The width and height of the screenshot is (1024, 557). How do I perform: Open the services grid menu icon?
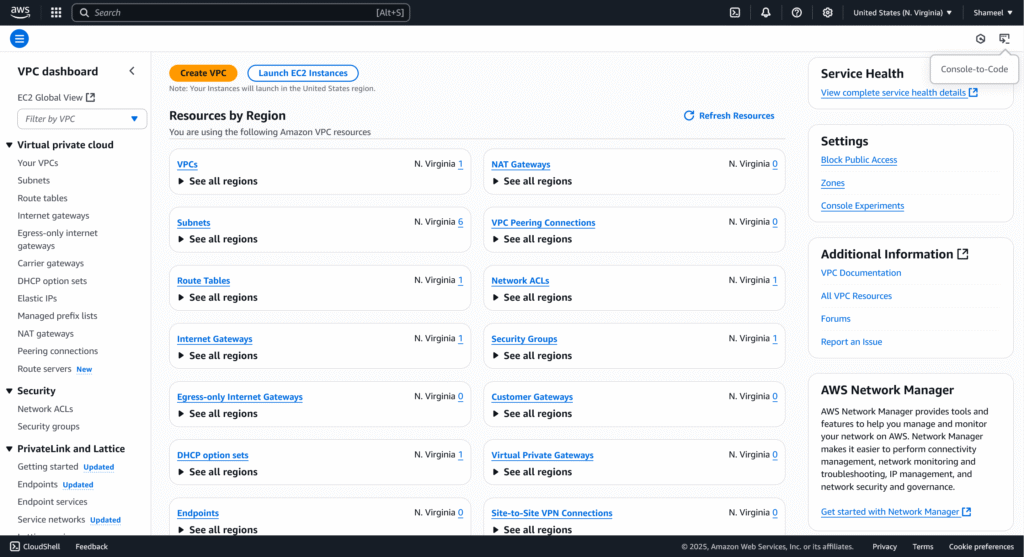click(x=56, y=12)
